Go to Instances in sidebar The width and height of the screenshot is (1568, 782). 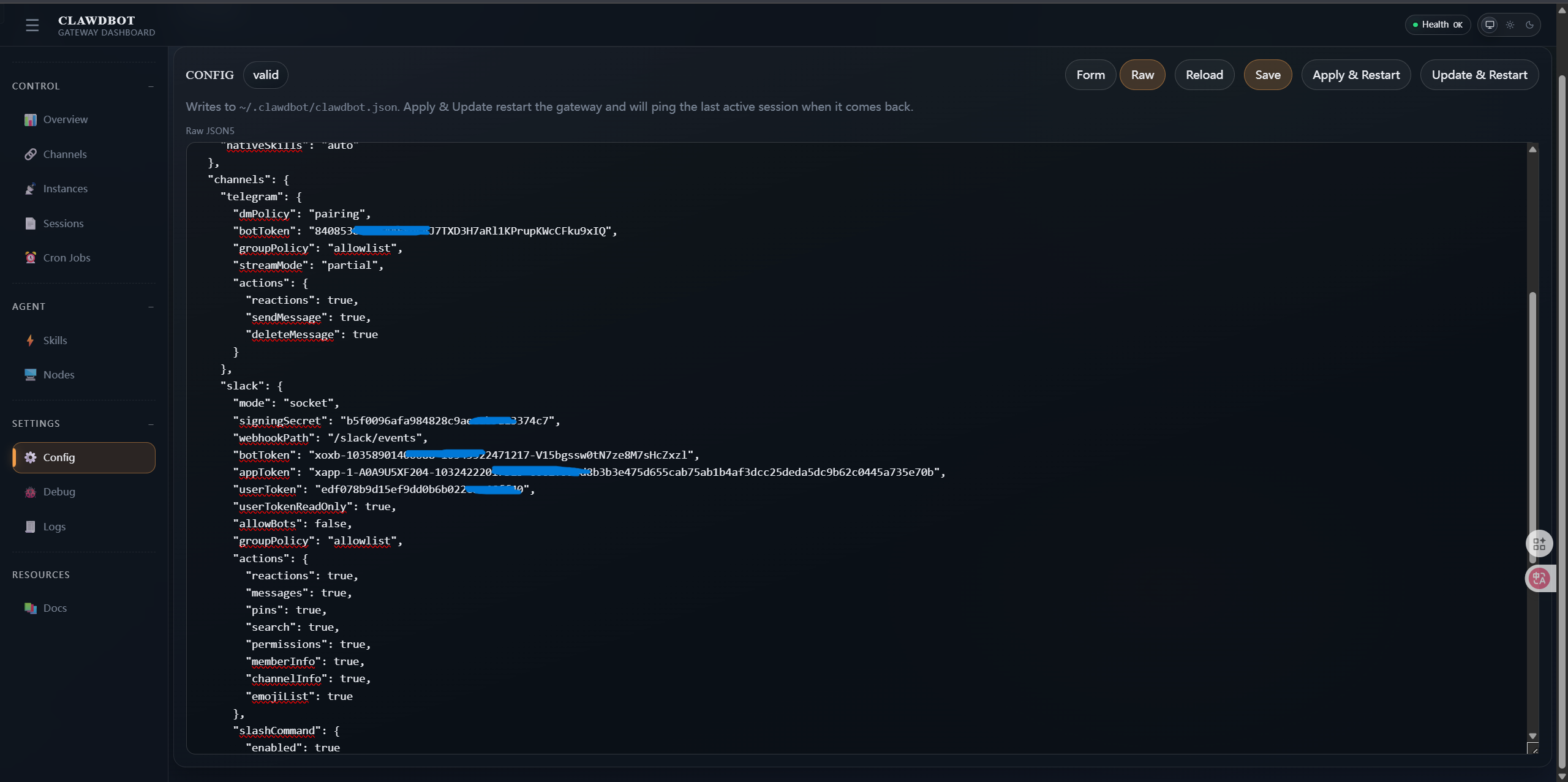point(65,189)
